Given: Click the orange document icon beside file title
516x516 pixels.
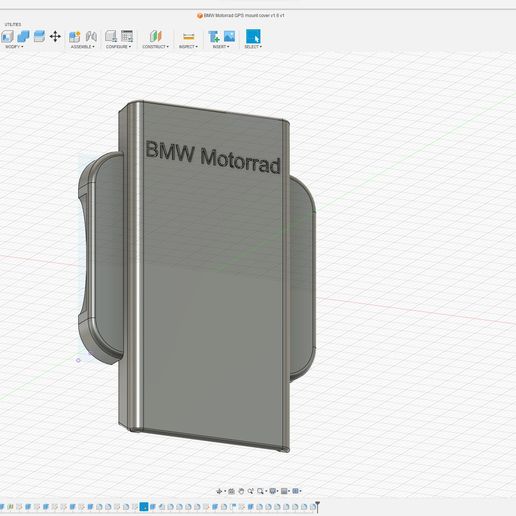Looking at the screenshot, I should (x=200, y=15).
